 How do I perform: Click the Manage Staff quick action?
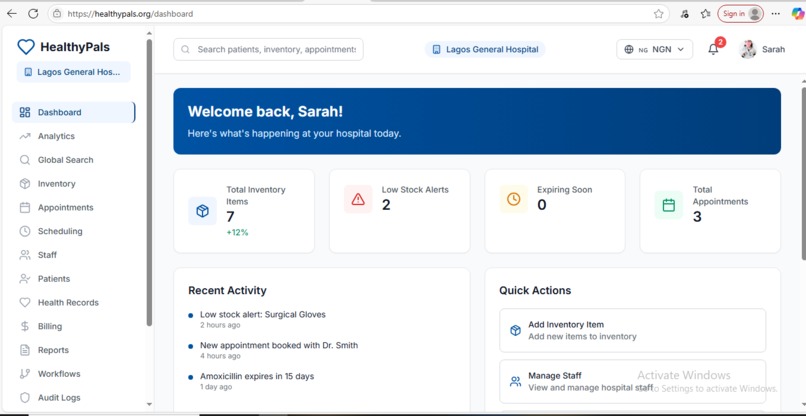pyautogui.click(x=632, y=382)
